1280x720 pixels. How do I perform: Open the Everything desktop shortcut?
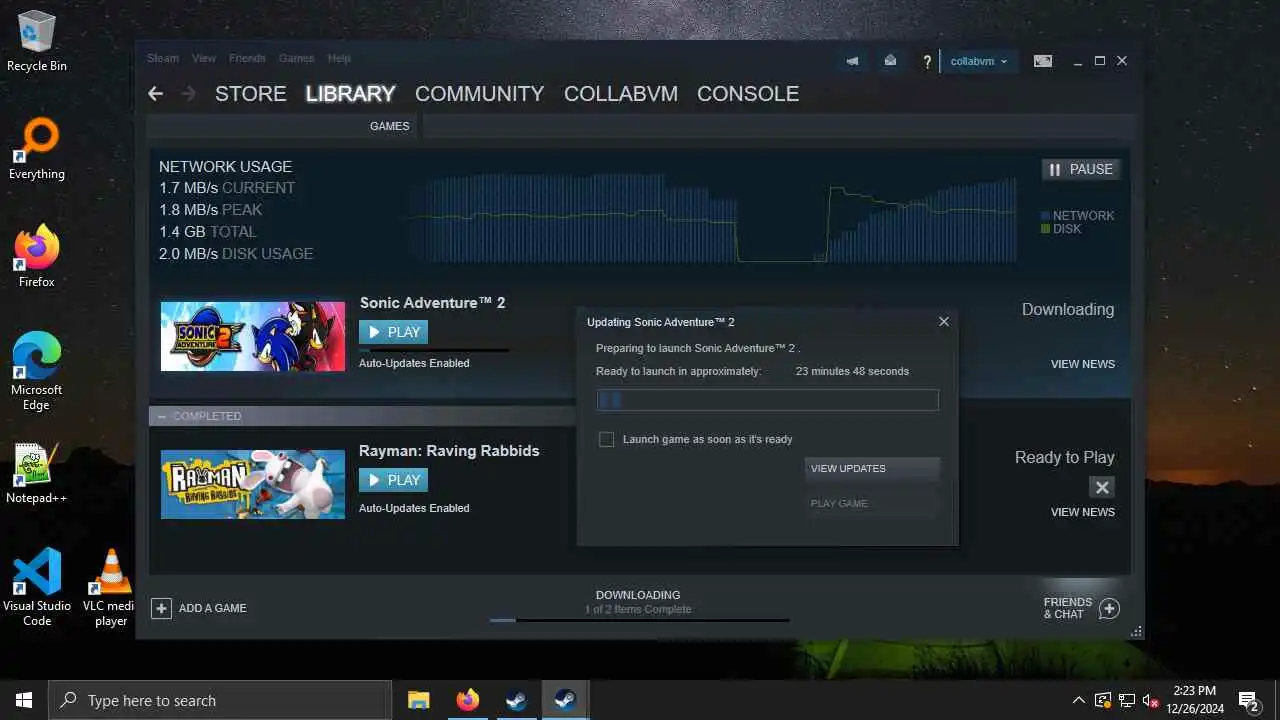(x=37, y=150)
